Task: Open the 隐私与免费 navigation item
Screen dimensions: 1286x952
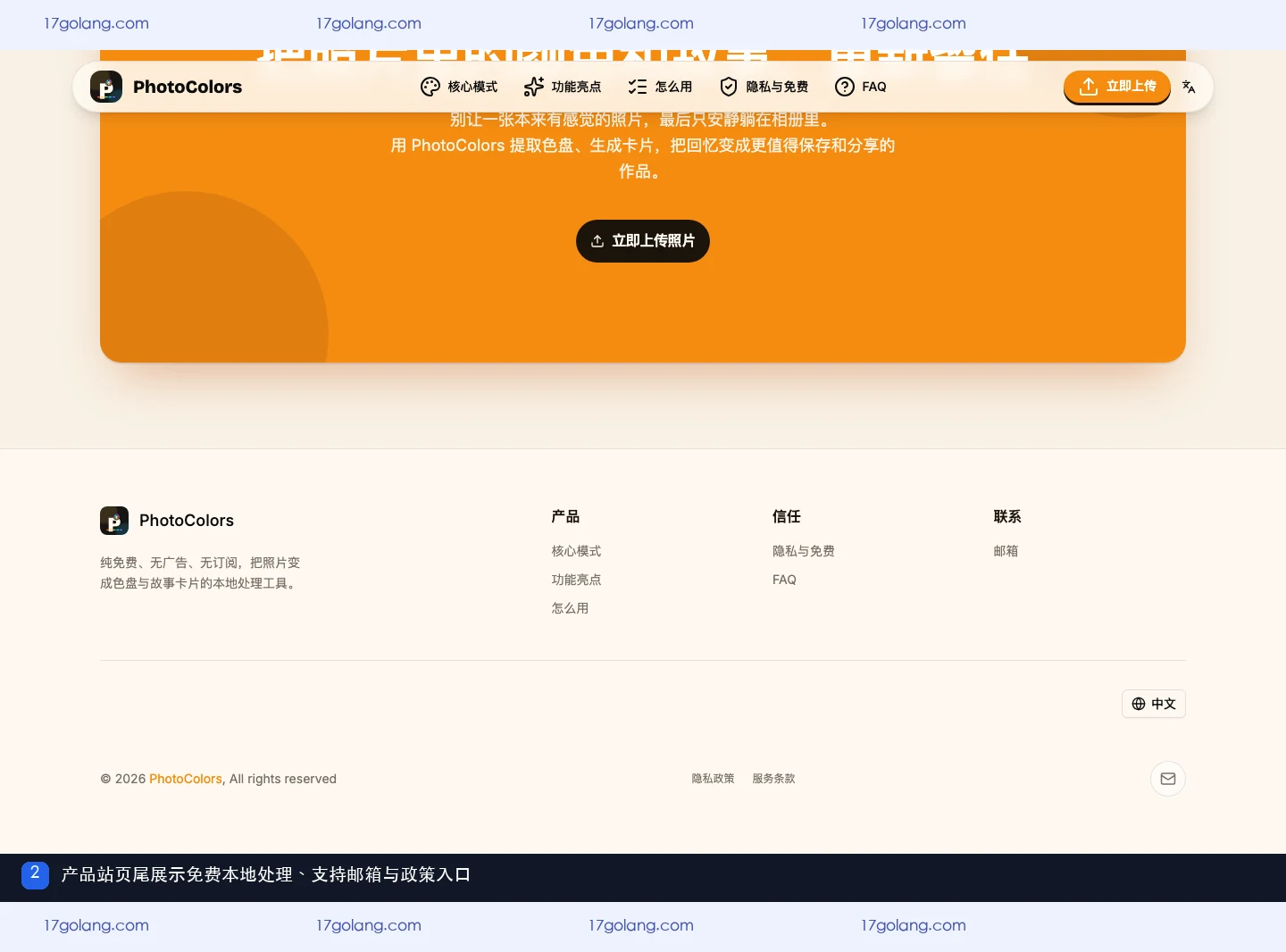Action: [x=764, y=87]
